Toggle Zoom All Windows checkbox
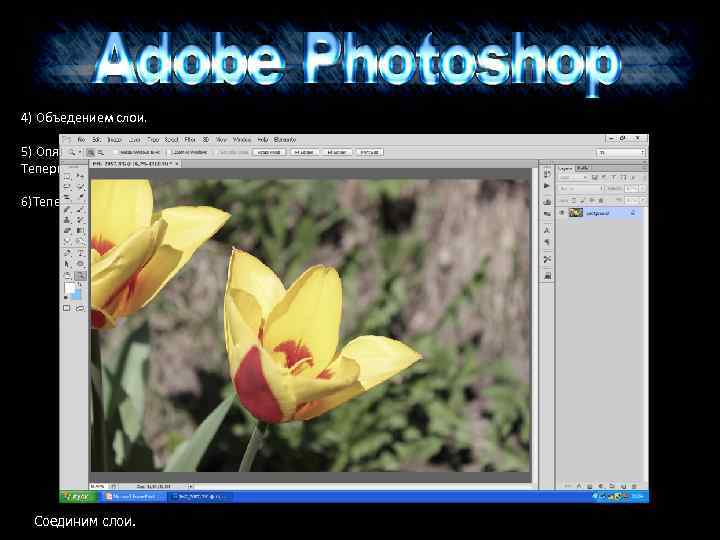Screen dimensions: 720x540 (x=169, y=152)
